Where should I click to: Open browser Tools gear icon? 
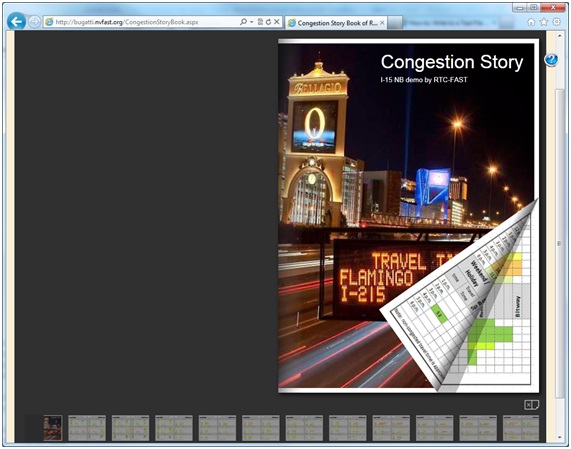(557, 22)
